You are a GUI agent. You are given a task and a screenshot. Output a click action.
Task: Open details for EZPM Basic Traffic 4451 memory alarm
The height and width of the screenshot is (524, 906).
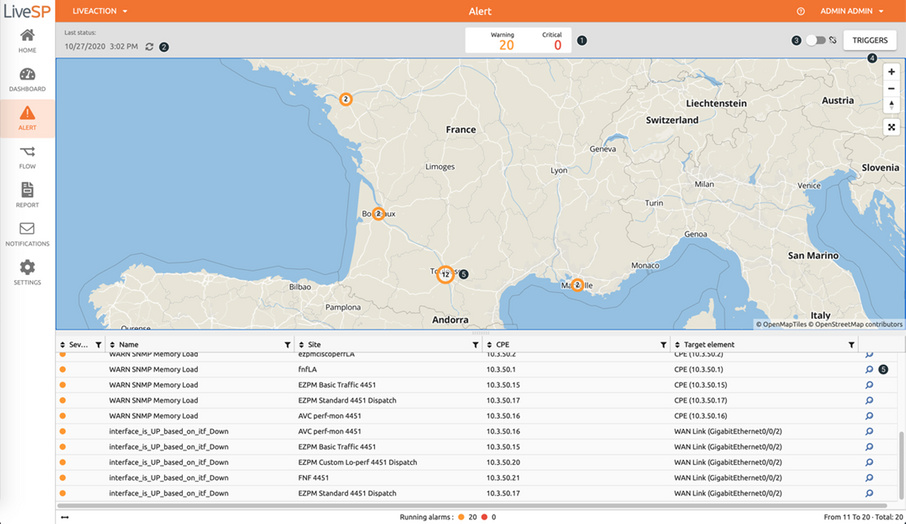tap(869, 385)
